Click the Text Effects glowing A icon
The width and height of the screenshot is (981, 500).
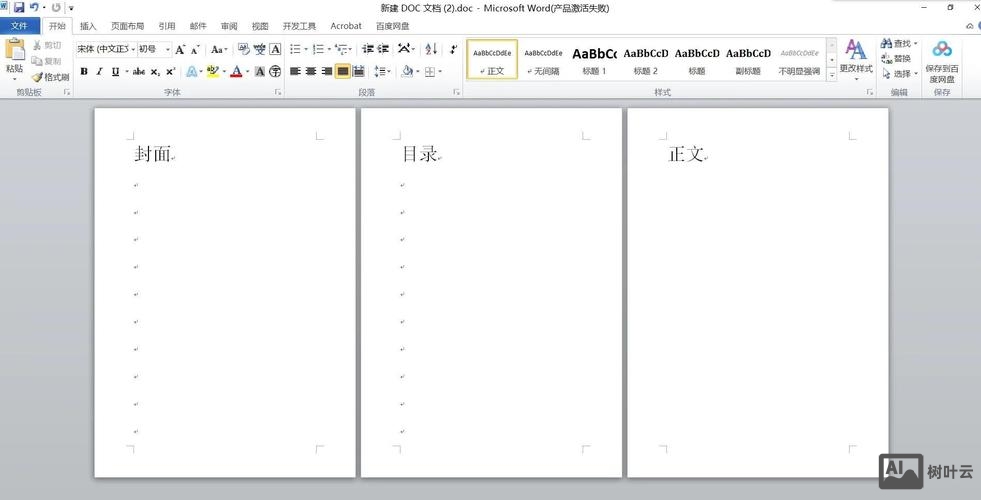click(x=191, y=71)
